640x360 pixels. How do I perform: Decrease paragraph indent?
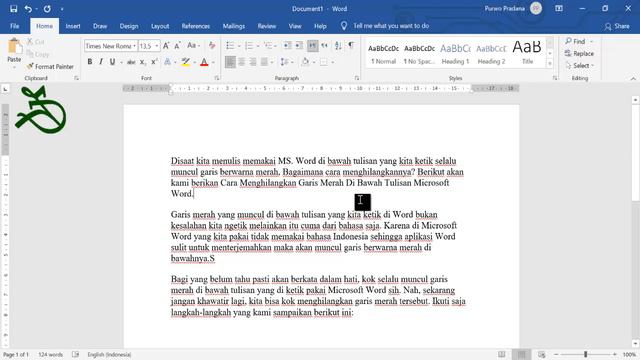287,46
